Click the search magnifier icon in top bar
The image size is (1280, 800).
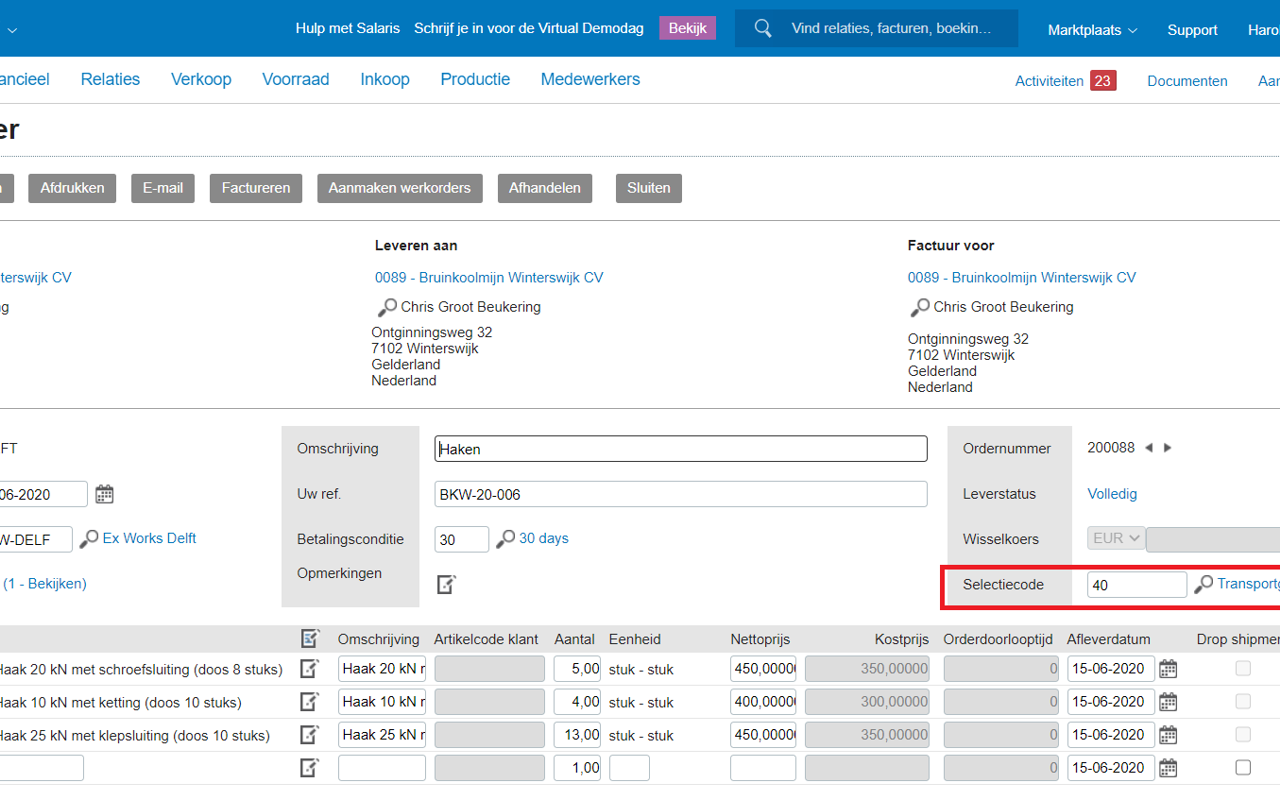(763, 28)
